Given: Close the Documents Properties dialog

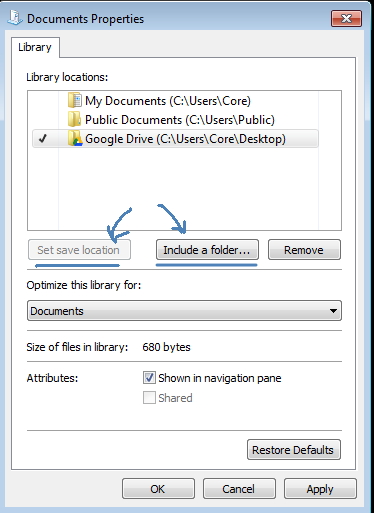Looking at the screenshot, I should [x=346, y=18].
